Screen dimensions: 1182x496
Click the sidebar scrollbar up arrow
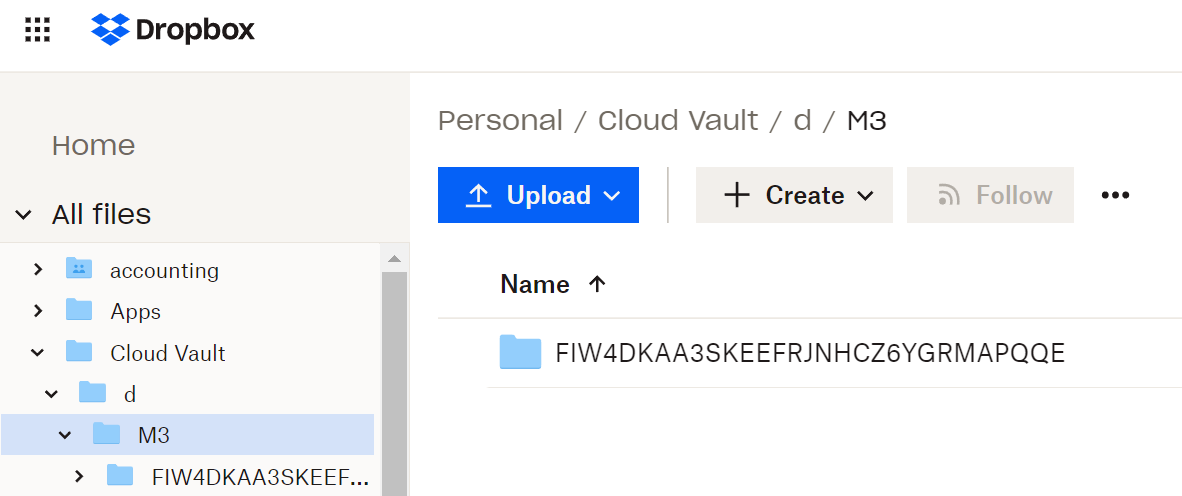tap(394, 259)
